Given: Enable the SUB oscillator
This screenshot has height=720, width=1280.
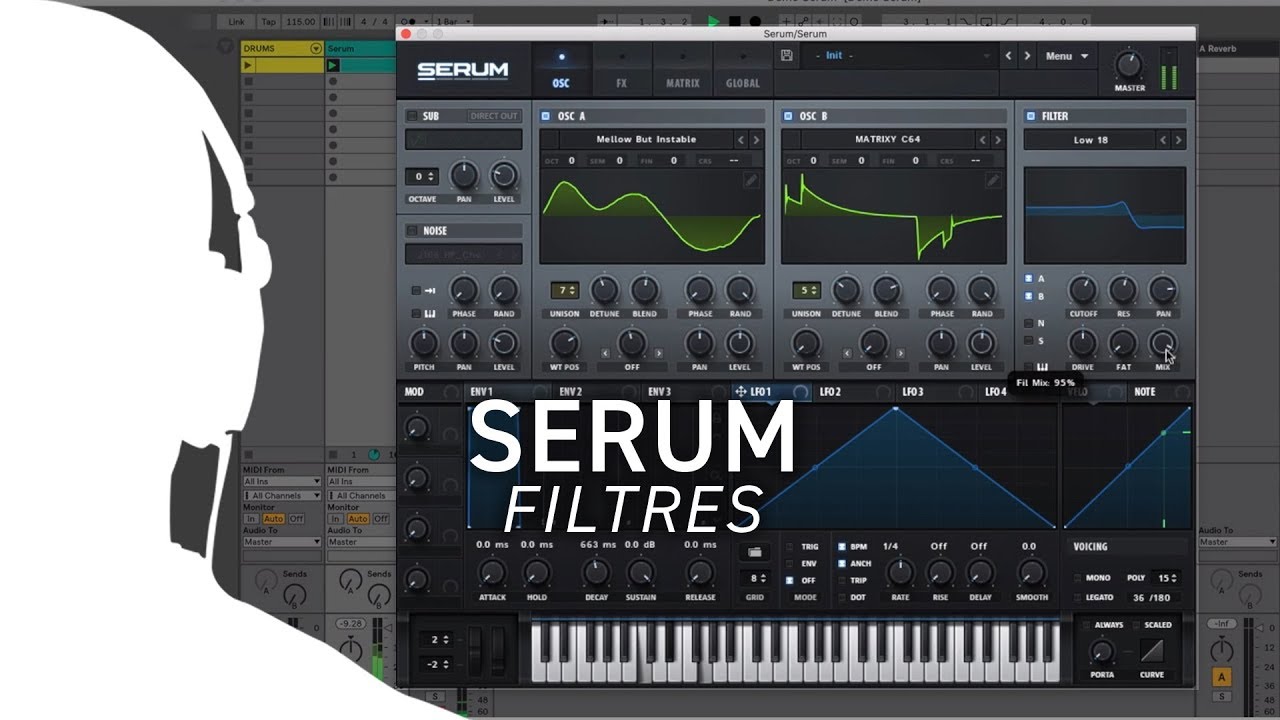Looking at the screenshot, I should (412, 116).
